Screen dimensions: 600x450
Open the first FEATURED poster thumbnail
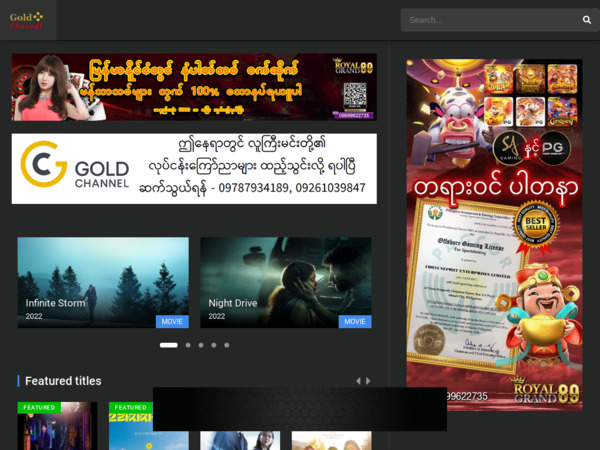pyautogui.click(x=57, y=426)
